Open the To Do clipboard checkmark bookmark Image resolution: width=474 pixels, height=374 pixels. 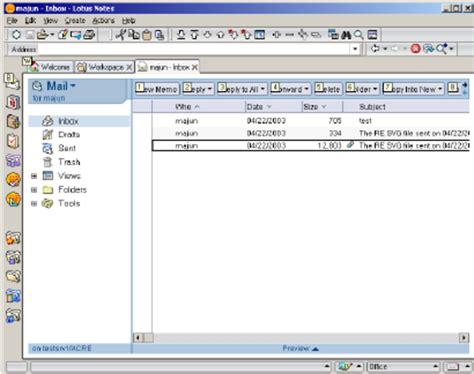tap(13, 141)
